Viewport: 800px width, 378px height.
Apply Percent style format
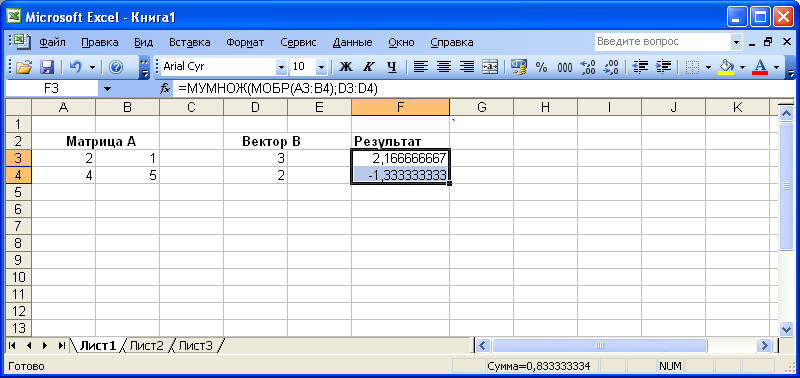click(541, 67)
